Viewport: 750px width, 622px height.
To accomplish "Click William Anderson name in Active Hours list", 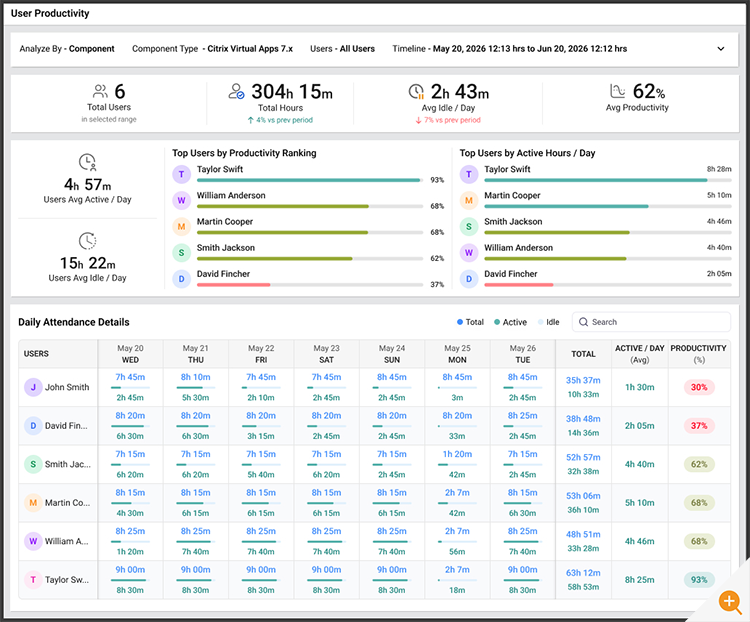I will tap(518, 247).
